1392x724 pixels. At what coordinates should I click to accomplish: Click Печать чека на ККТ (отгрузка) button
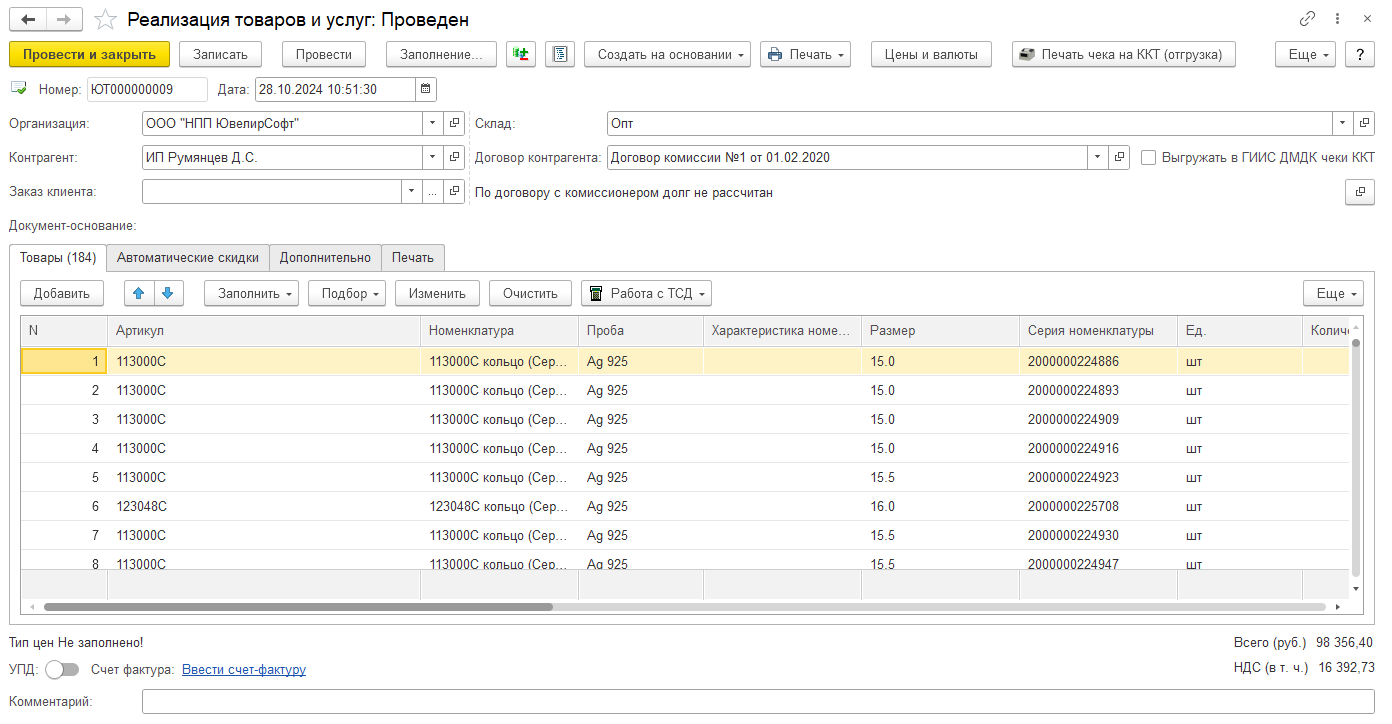point(1123,54)
